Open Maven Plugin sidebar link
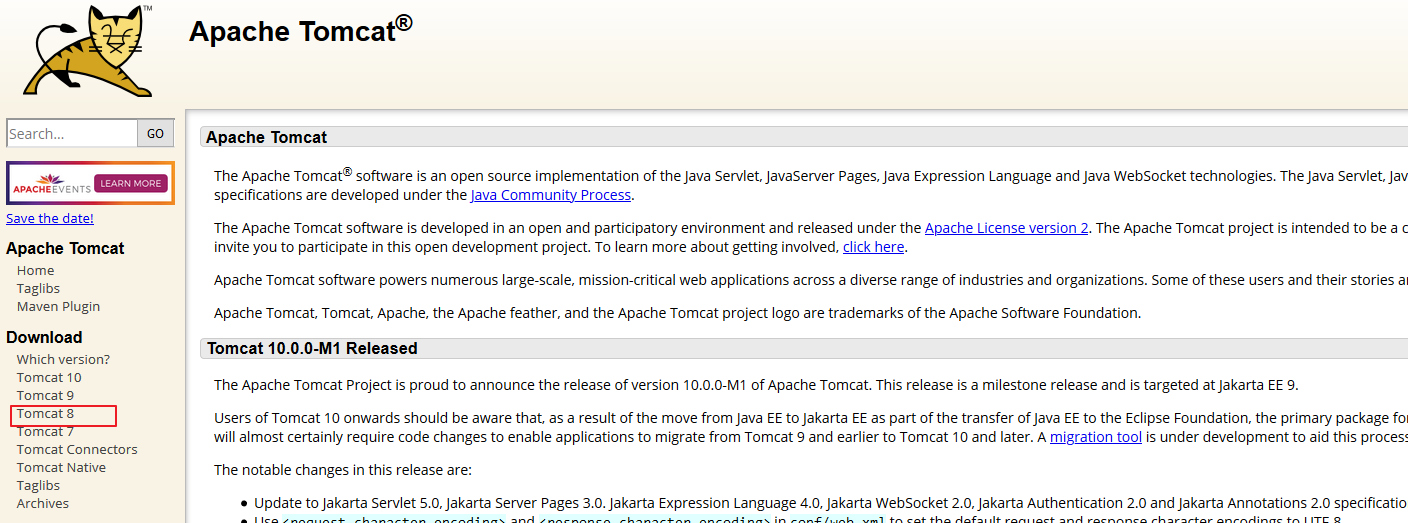This screenshot has width=1408, height=523. tap(58, 306)
